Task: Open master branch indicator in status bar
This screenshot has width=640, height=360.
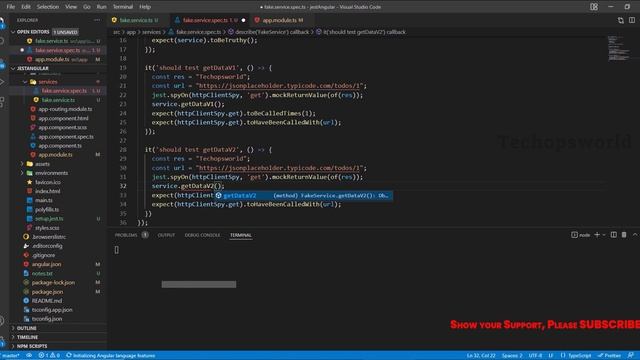Action: [11, 356]
